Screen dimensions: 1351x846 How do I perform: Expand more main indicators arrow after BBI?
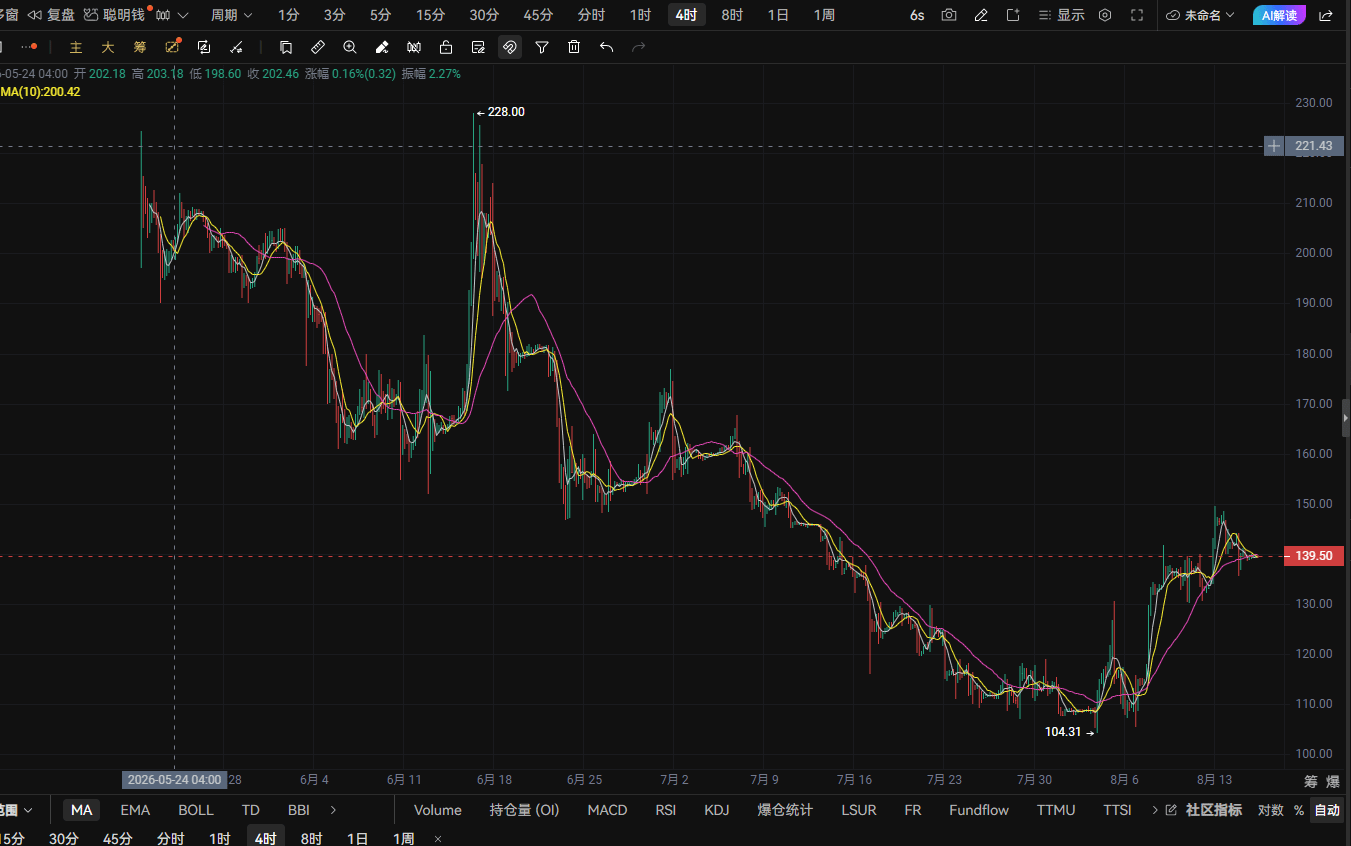coord(333,810)
